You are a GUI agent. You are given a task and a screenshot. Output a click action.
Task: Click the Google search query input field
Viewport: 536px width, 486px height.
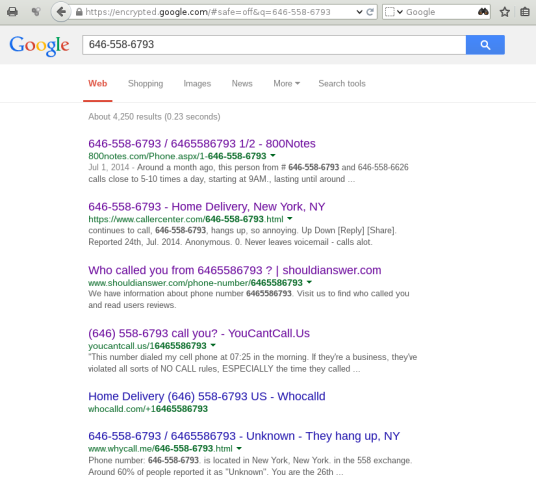[x=274, y=44]
